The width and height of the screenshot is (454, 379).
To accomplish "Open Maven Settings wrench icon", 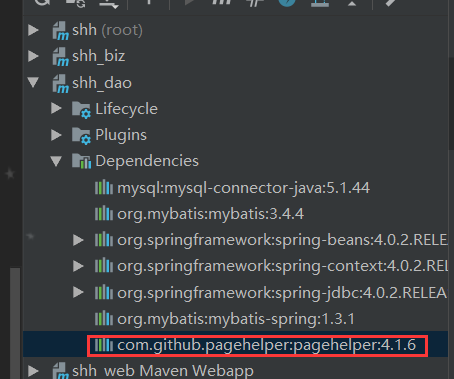I will (391, 3).
